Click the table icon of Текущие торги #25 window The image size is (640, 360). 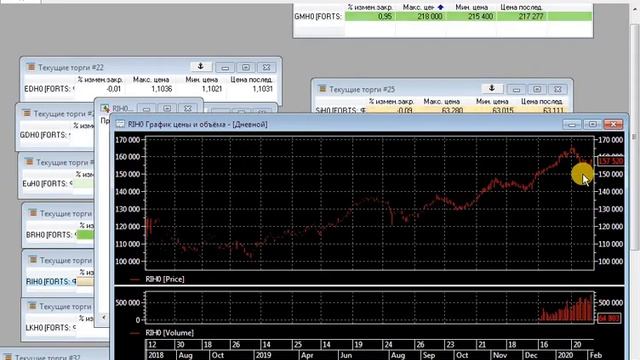coord(322,89)
